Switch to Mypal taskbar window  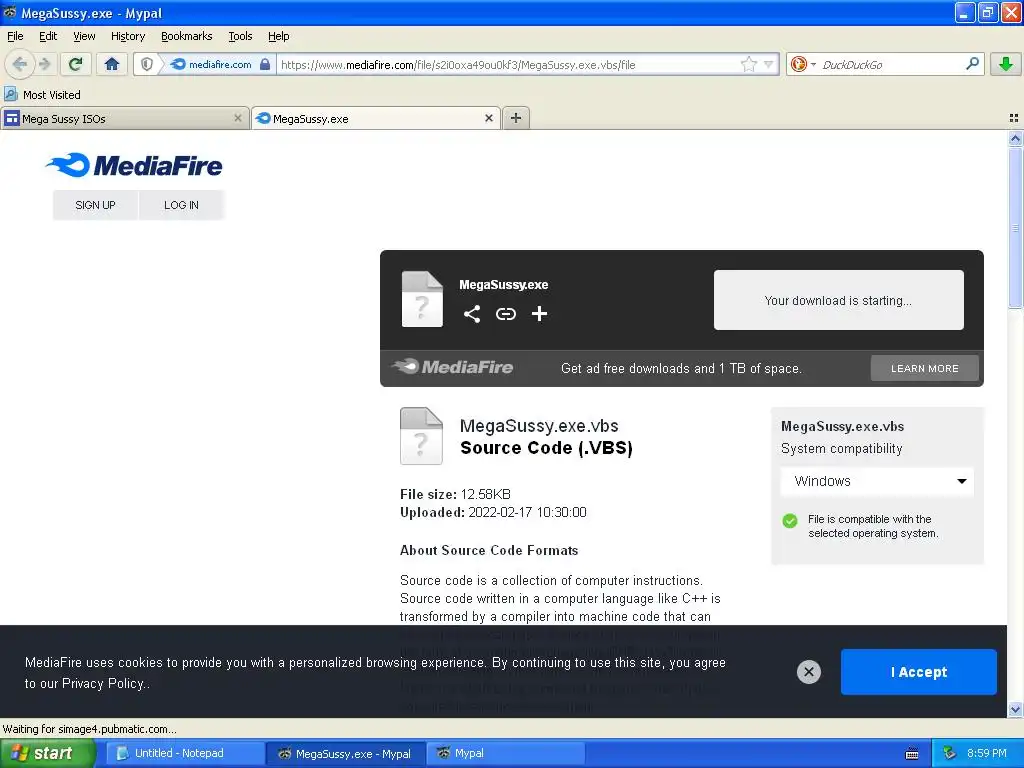[506, 753]
